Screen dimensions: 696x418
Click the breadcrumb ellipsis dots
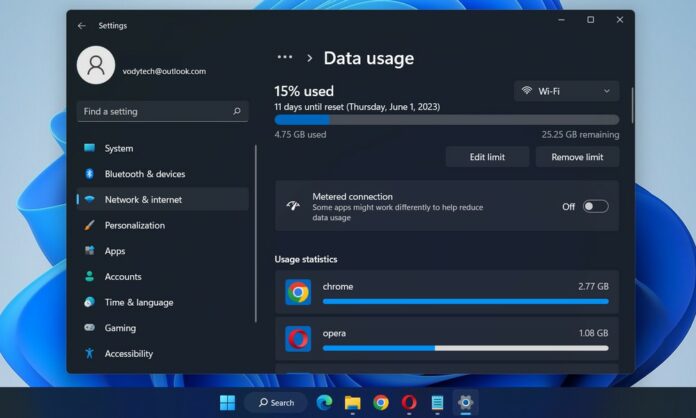(285, 57)
